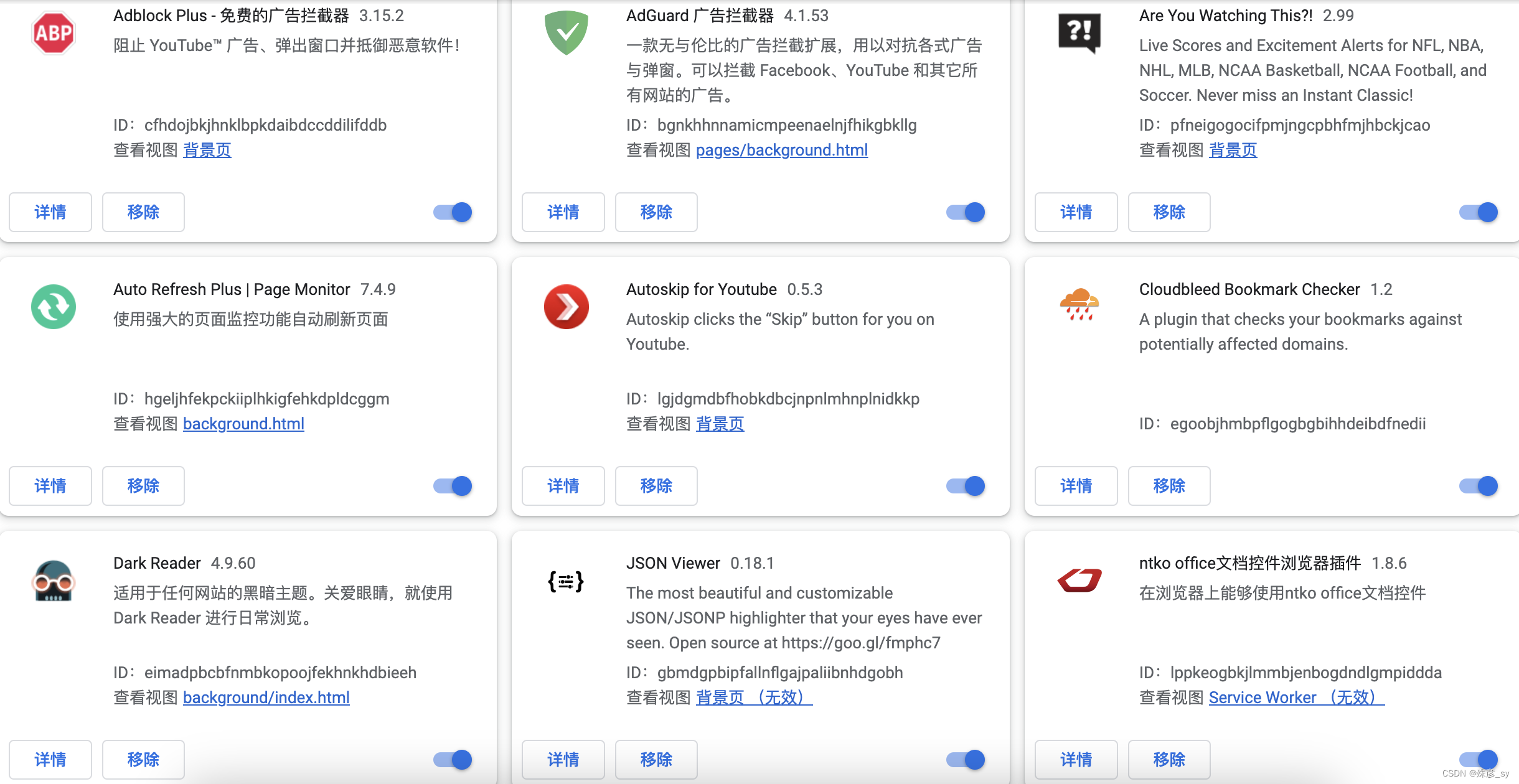Image resolution: width=1519 pixels, height=784 pixels.
Task: Click the JSON Viewer braces icon
Action: pos(566,581)
